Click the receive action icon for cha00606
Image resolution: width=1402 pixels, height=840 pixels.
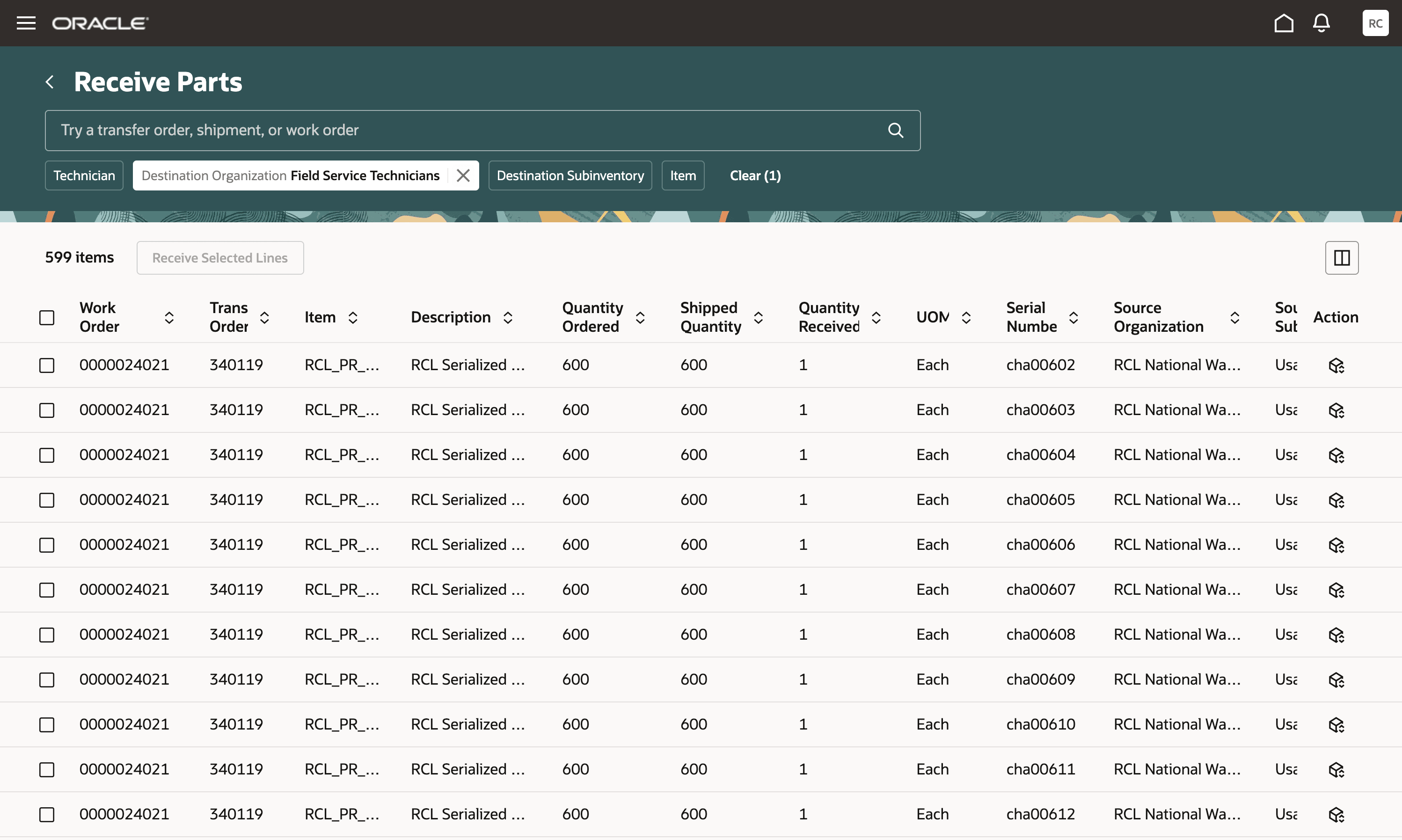click(1336, 545)
